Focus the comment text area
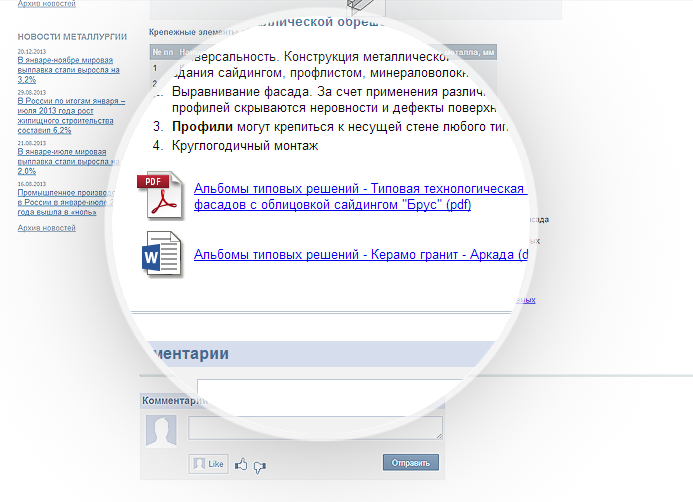The height and width of the screenshot is (502, 693). coord(316,428)
